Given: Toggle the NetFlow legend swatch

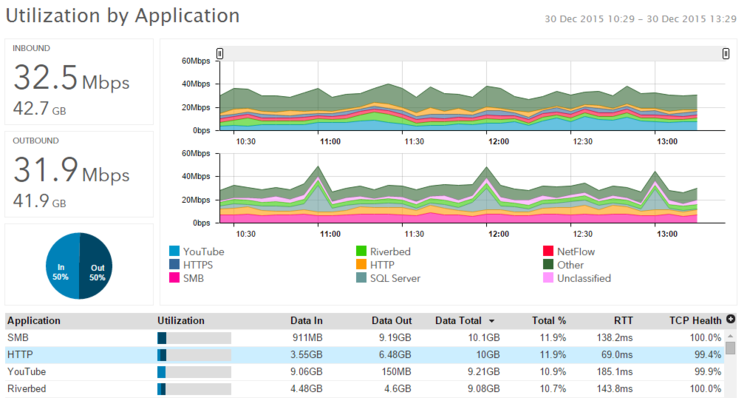Looking at the screenshot, I should coord(548,251).
